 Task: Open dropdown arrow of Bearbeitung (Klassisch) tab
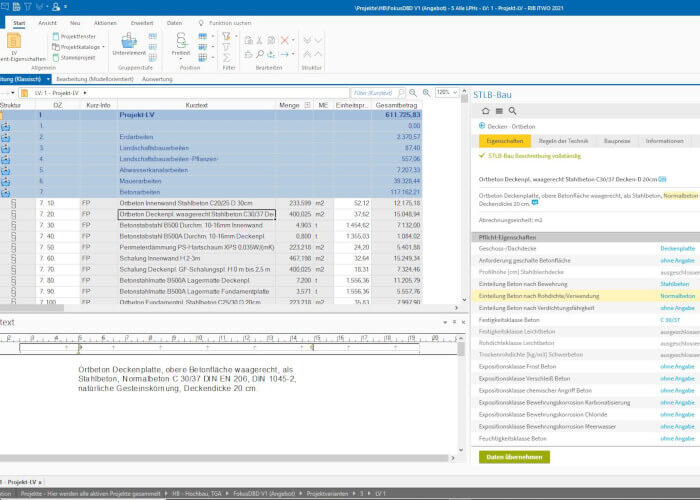pos(48,79)
